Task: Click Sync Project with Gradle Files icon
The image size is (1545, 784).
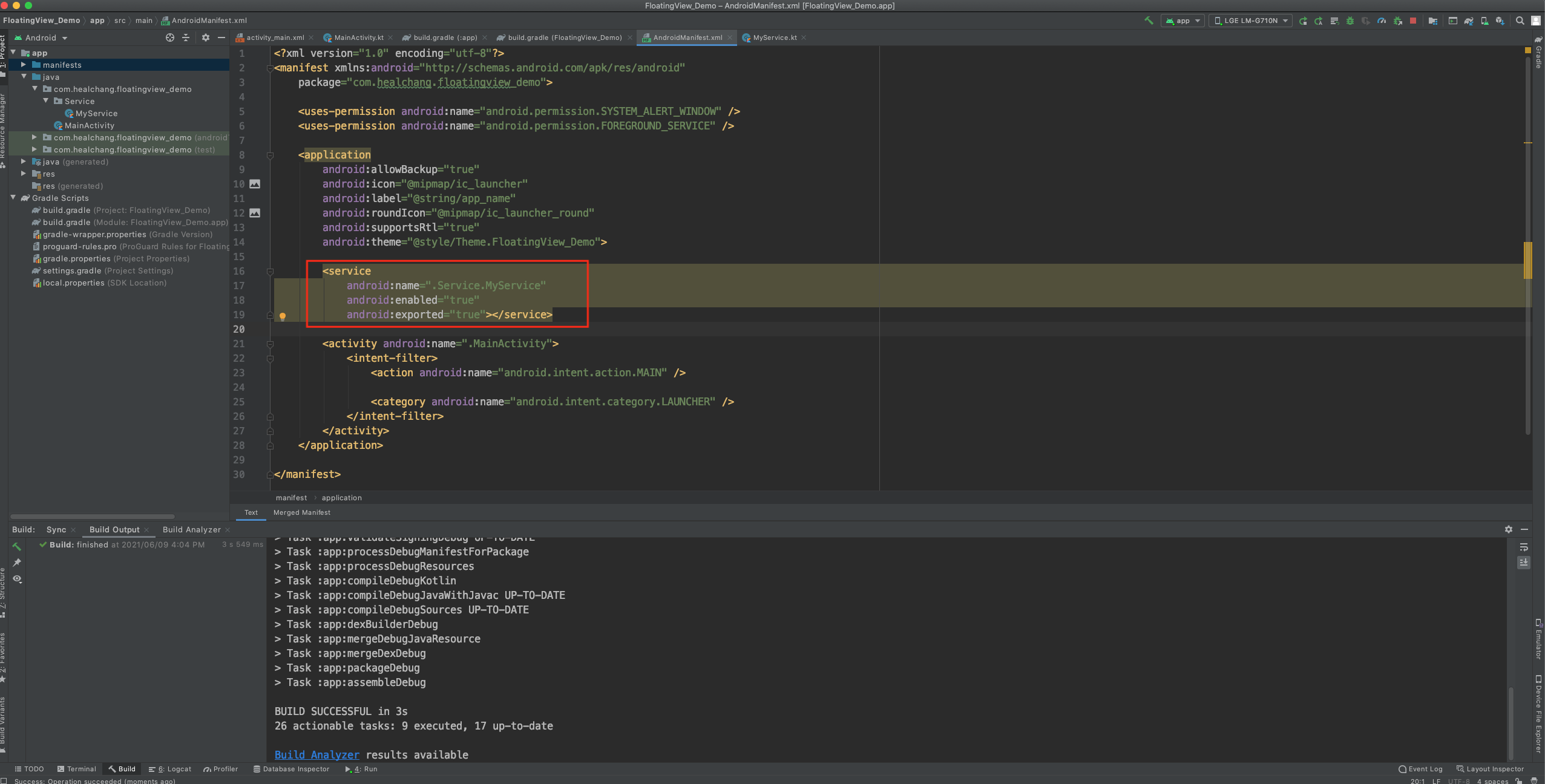Action: [1469, 21]
